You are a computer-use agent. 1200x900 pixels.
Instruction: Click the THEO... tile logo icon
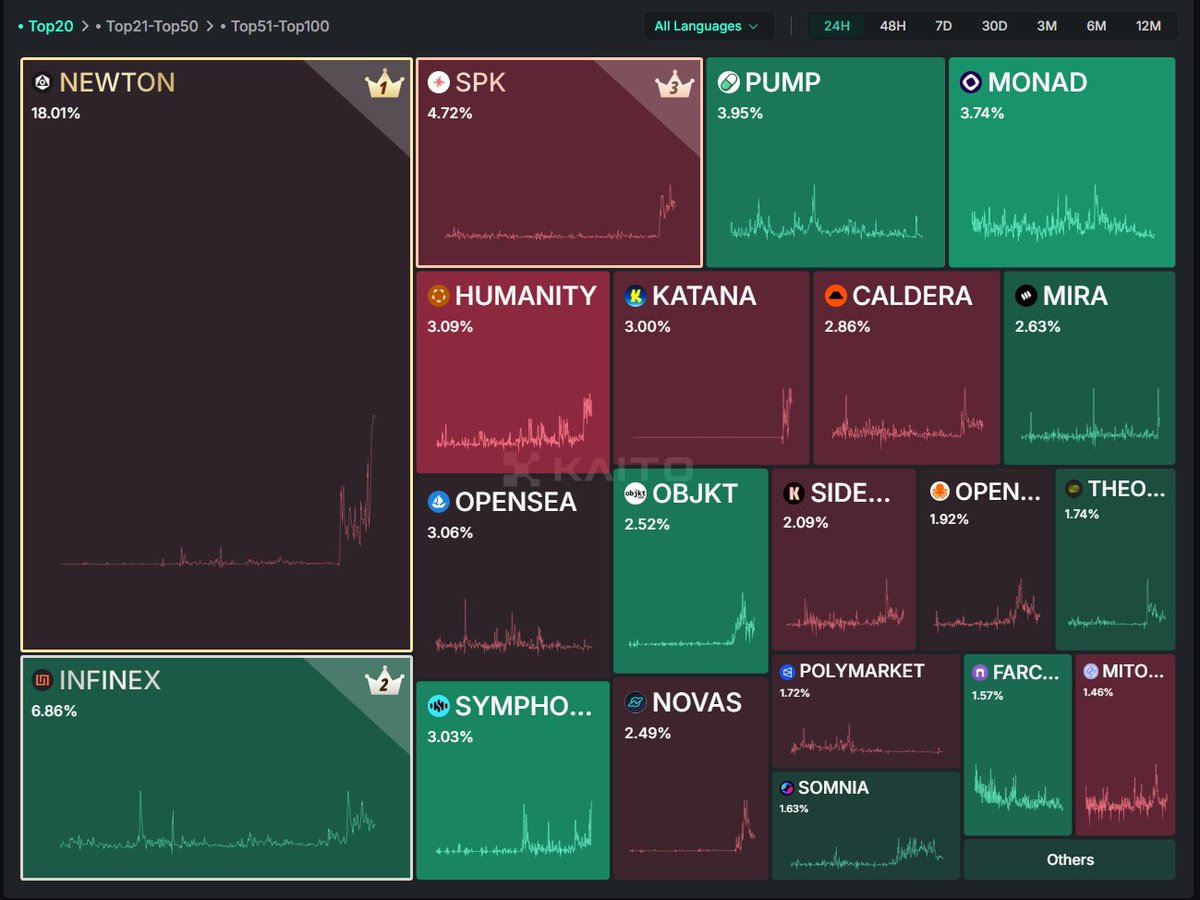click(x=1074, y=489)
